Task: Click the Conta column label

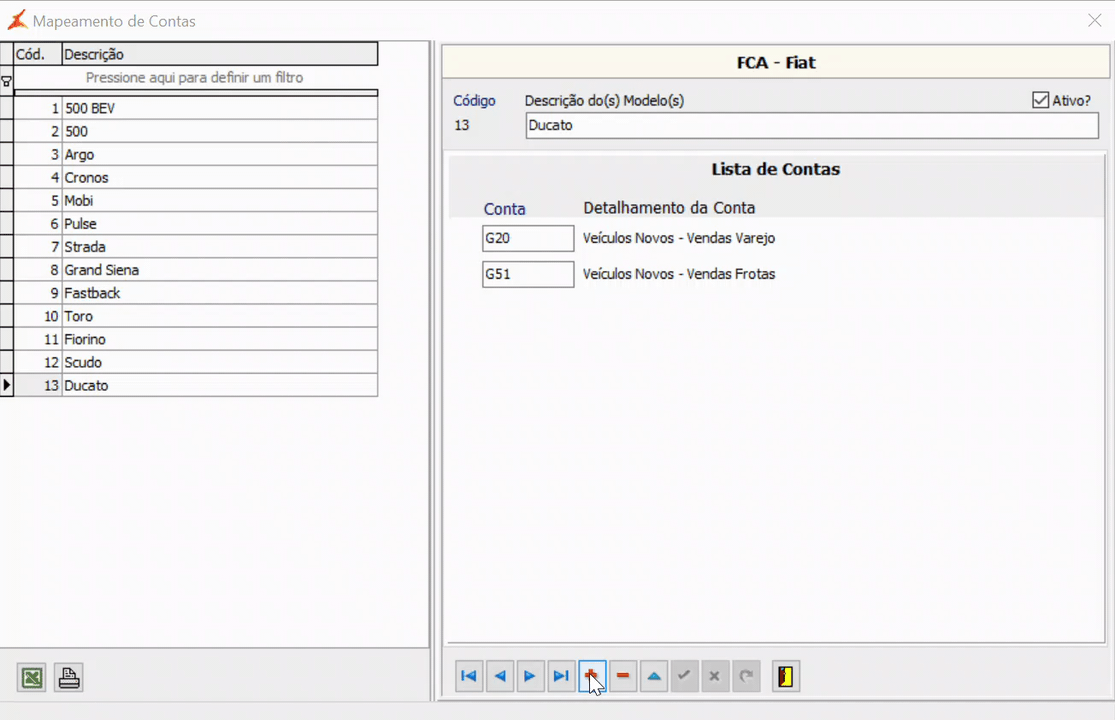Action: pos(505,209)
